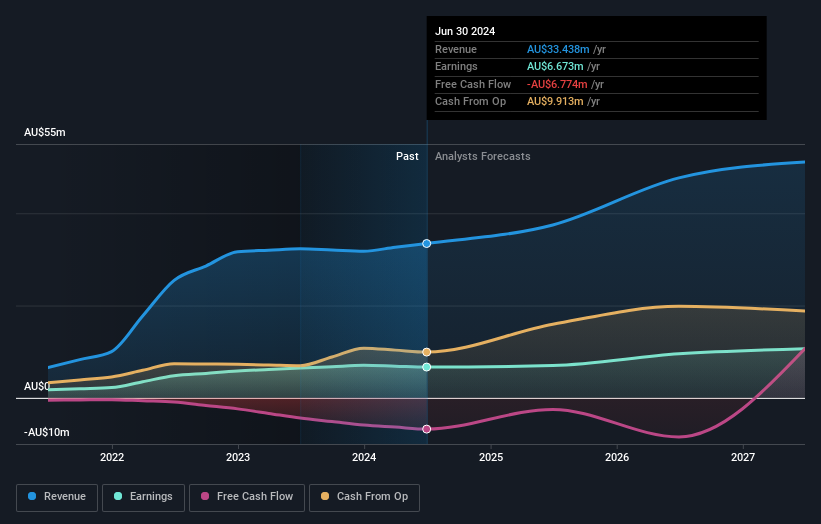Click the Cash From Op label in tooltip
Screen dimensions: 821x524
(470, 102)
